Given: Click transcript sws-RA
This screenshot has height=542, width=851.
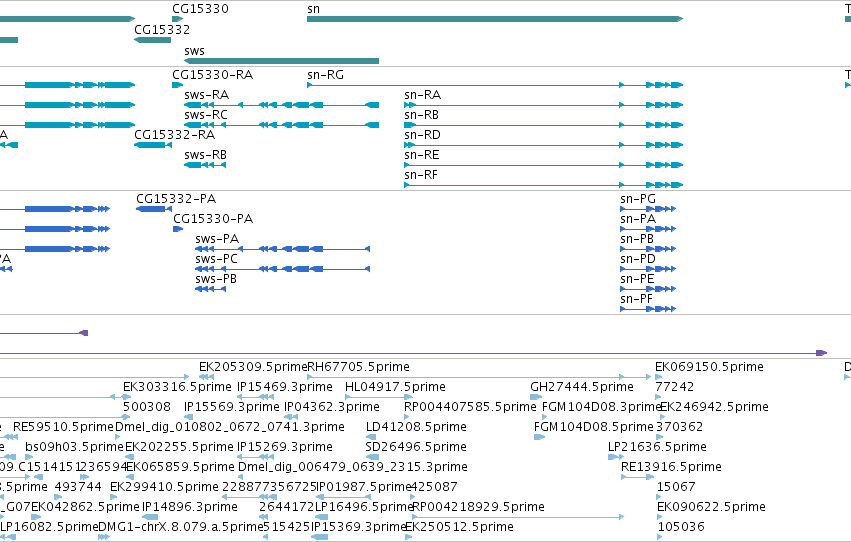Looking at the screenshot, I should click(281, 105).
